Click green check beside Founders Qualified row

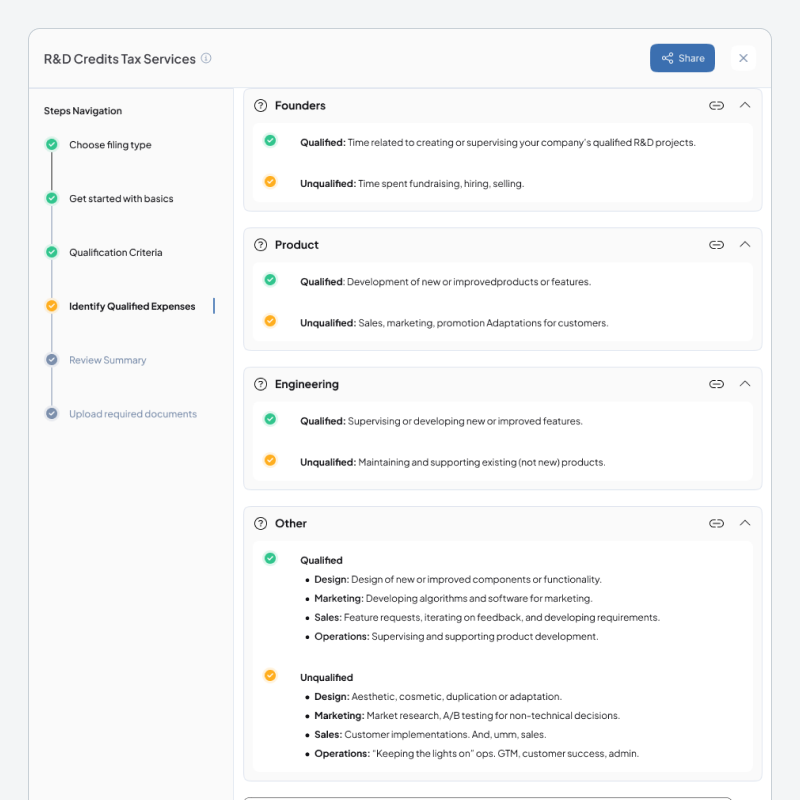click(x=270, y=140)
